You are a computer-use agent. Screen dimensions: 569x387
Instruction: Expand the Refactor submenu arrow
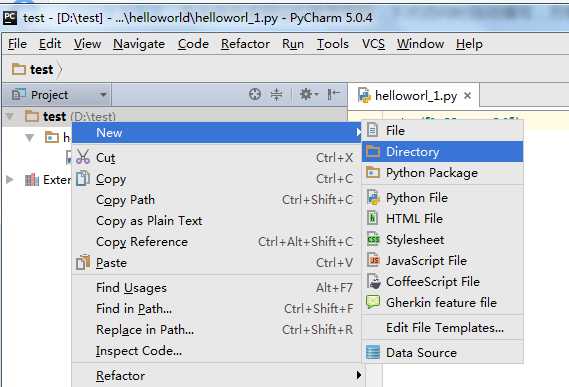pos(359,375)
